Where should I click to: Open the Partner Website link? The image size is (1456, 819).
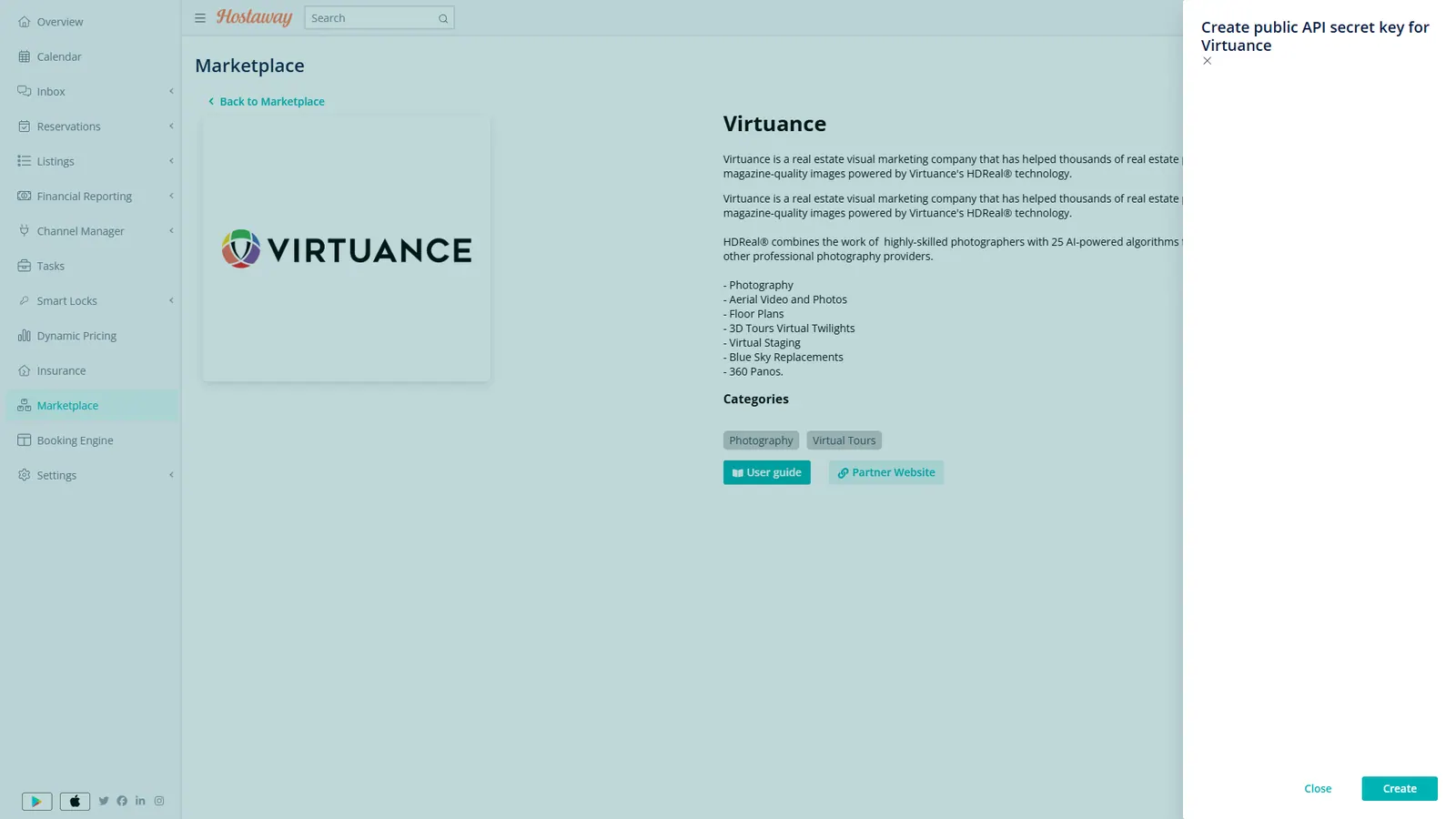(886, 472)
